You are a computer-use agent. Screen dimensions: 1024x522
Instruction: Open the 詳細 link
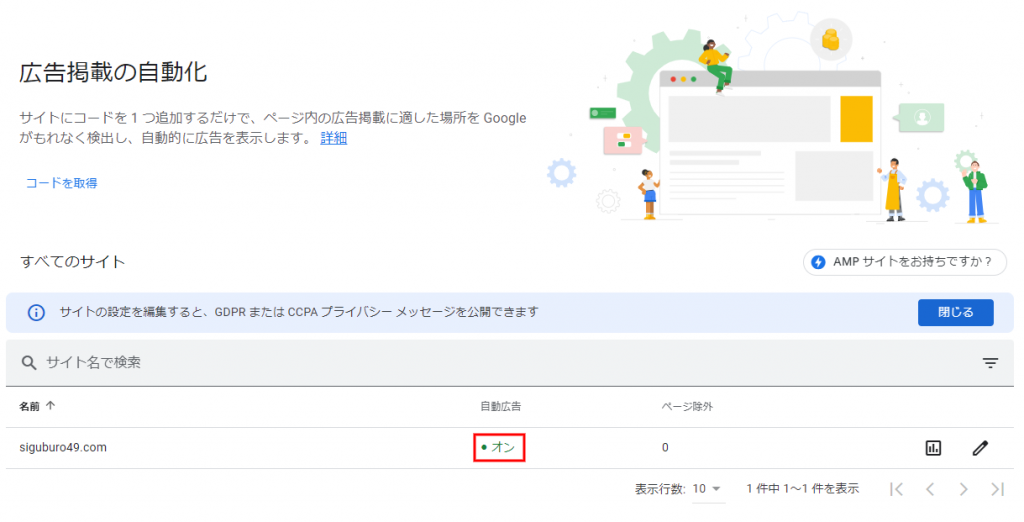pos(333,139)
